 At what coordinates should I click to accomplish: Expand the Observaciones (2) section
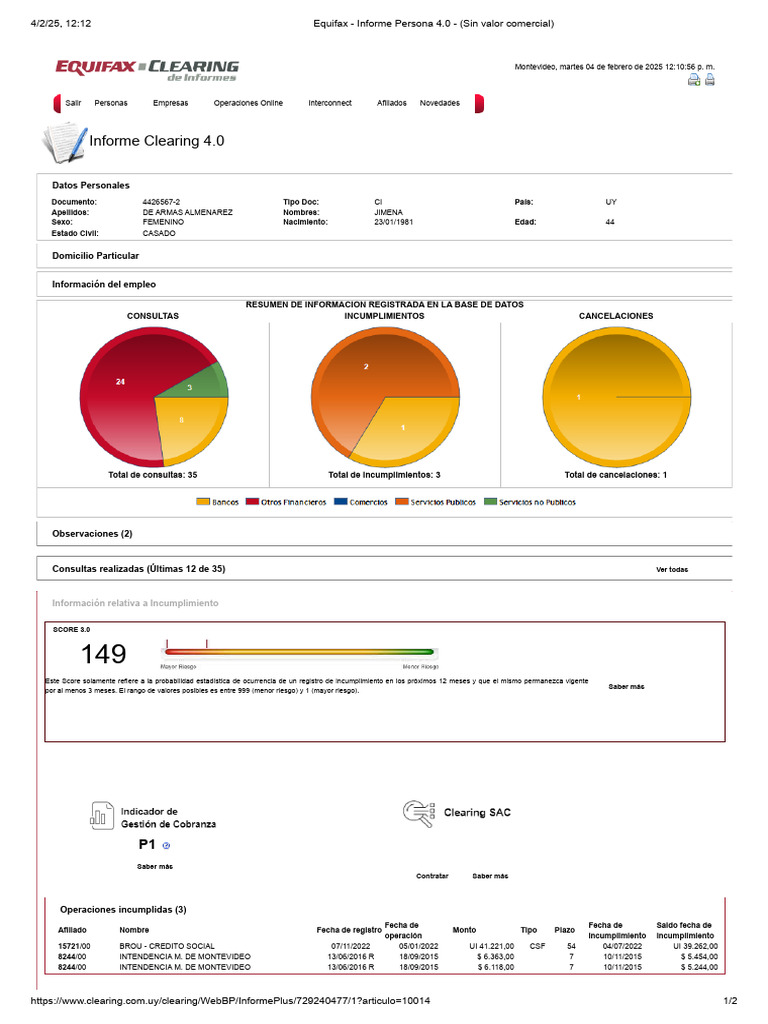[384, 534]
